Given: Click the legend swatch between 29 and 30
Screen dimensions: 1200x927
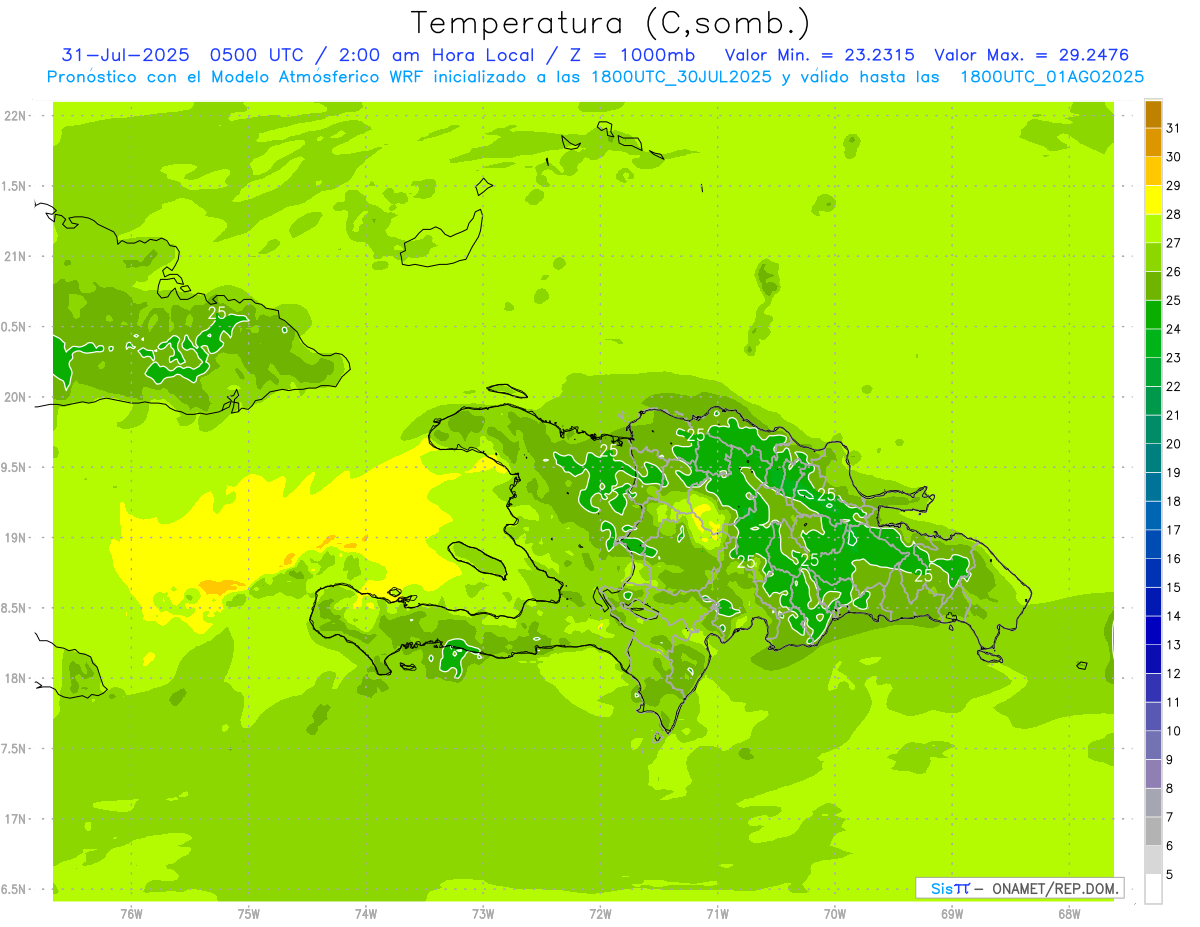Looking at the screenshot, I should tap(1153, 172).
